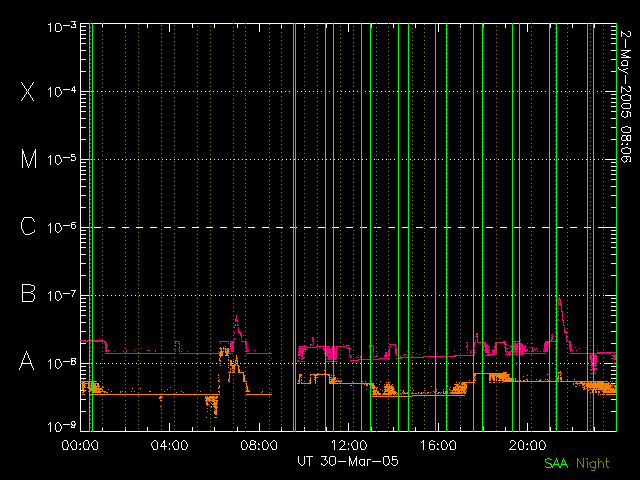Click the pink curve peak near 07:00
This screenshot has height=480, width=640.
tap(236, 317)
